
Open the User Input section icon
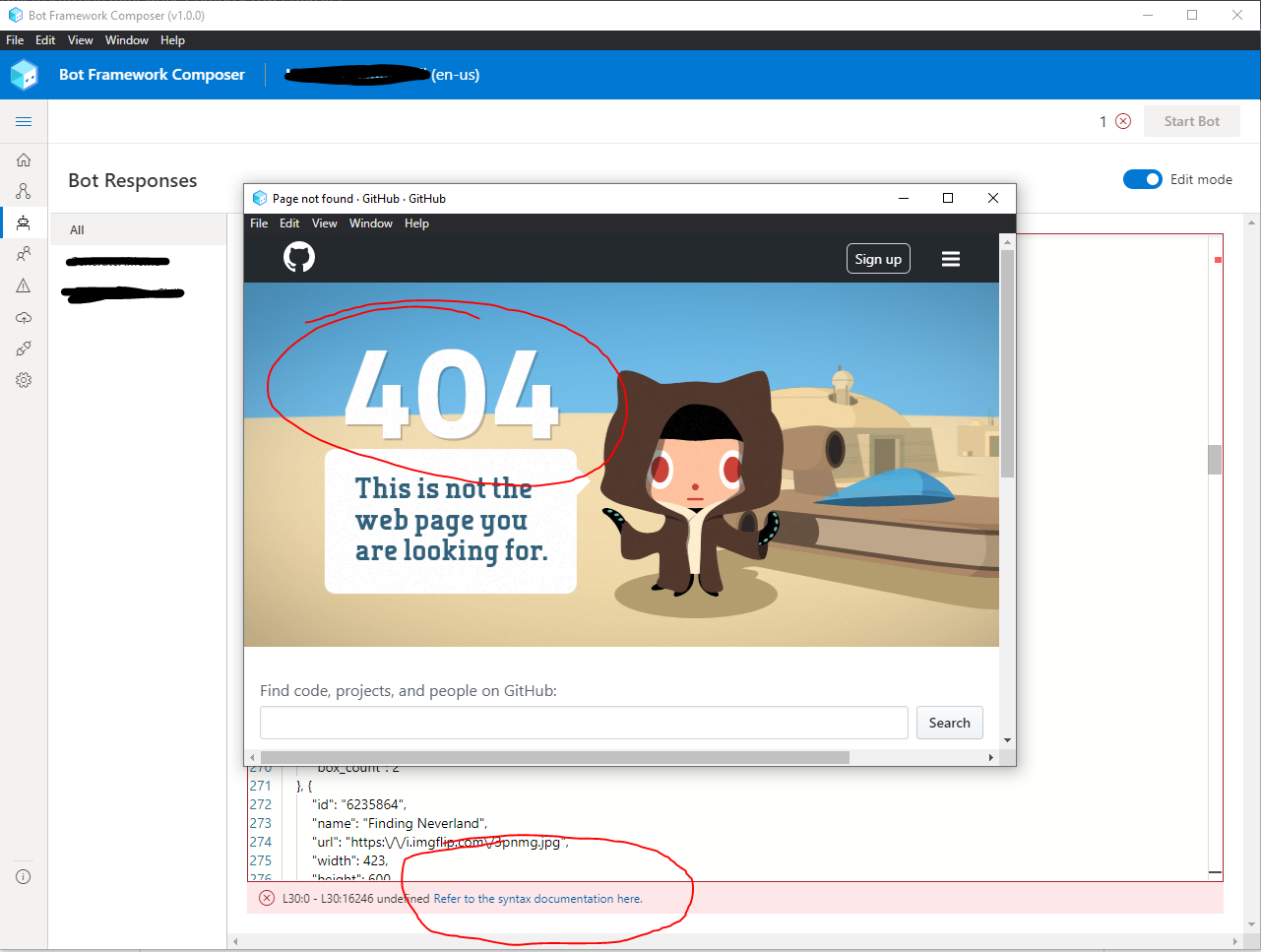[24, 253]
